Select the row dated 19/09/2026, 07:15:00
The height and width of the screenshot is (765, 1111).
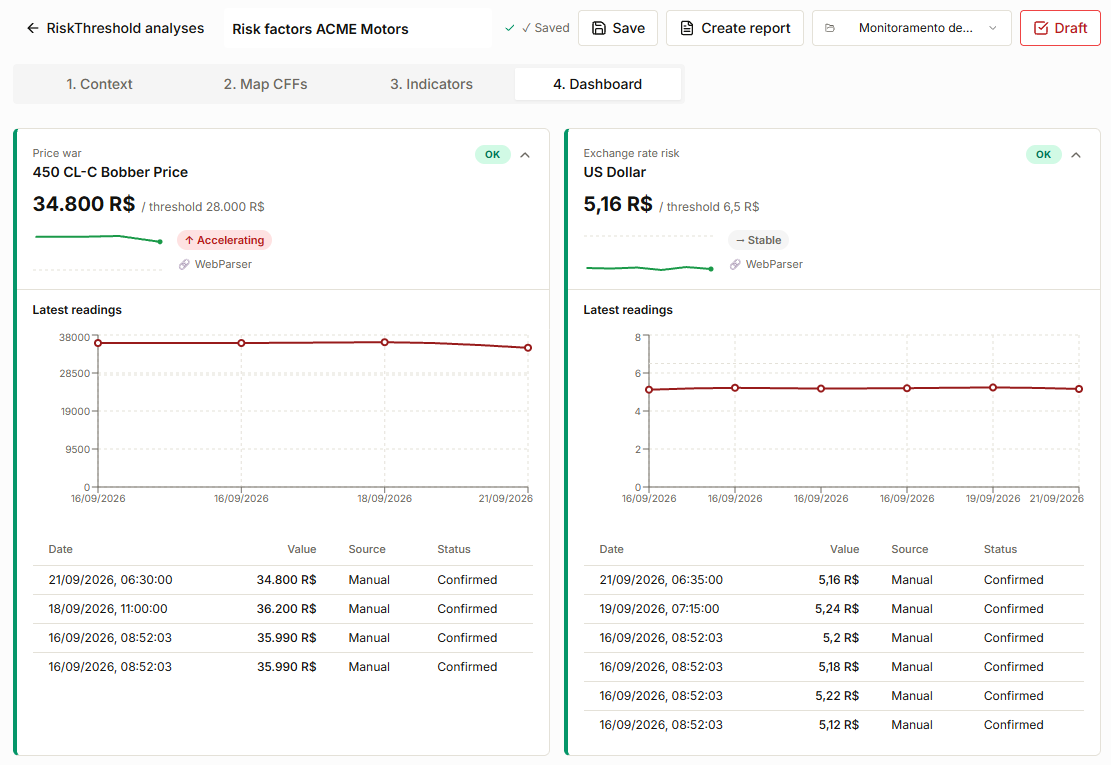tap(833, 609)
